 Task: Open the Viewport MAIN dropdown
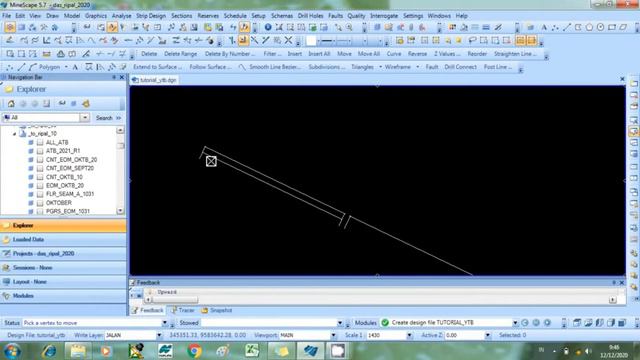333,336
